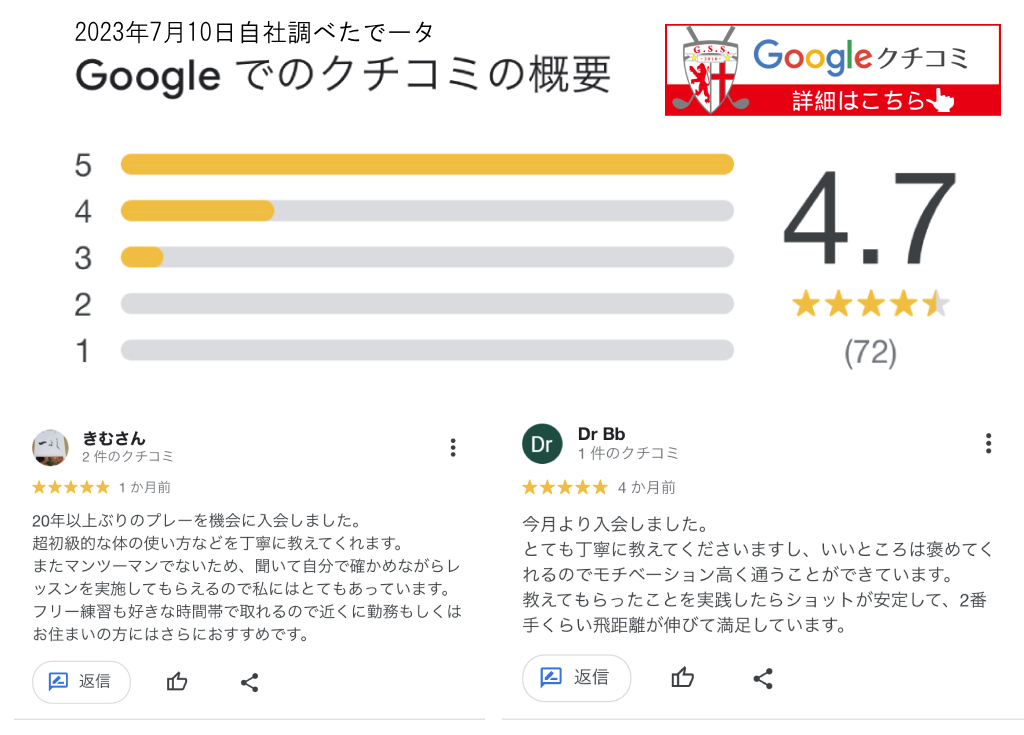Open the three-dot menu on きむさん's review
This screenshot has height=735, width=1024.
point(453,447)
